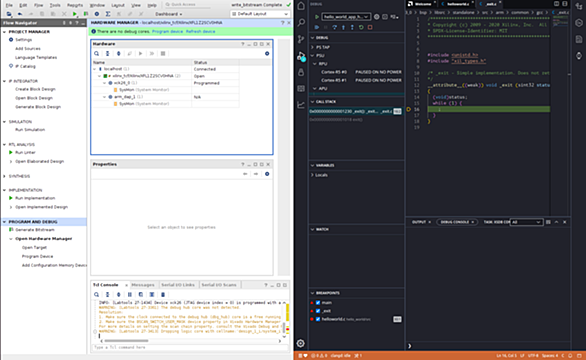
Task: Click the green Restart debug icon
Action: click(x=361, y=27)
